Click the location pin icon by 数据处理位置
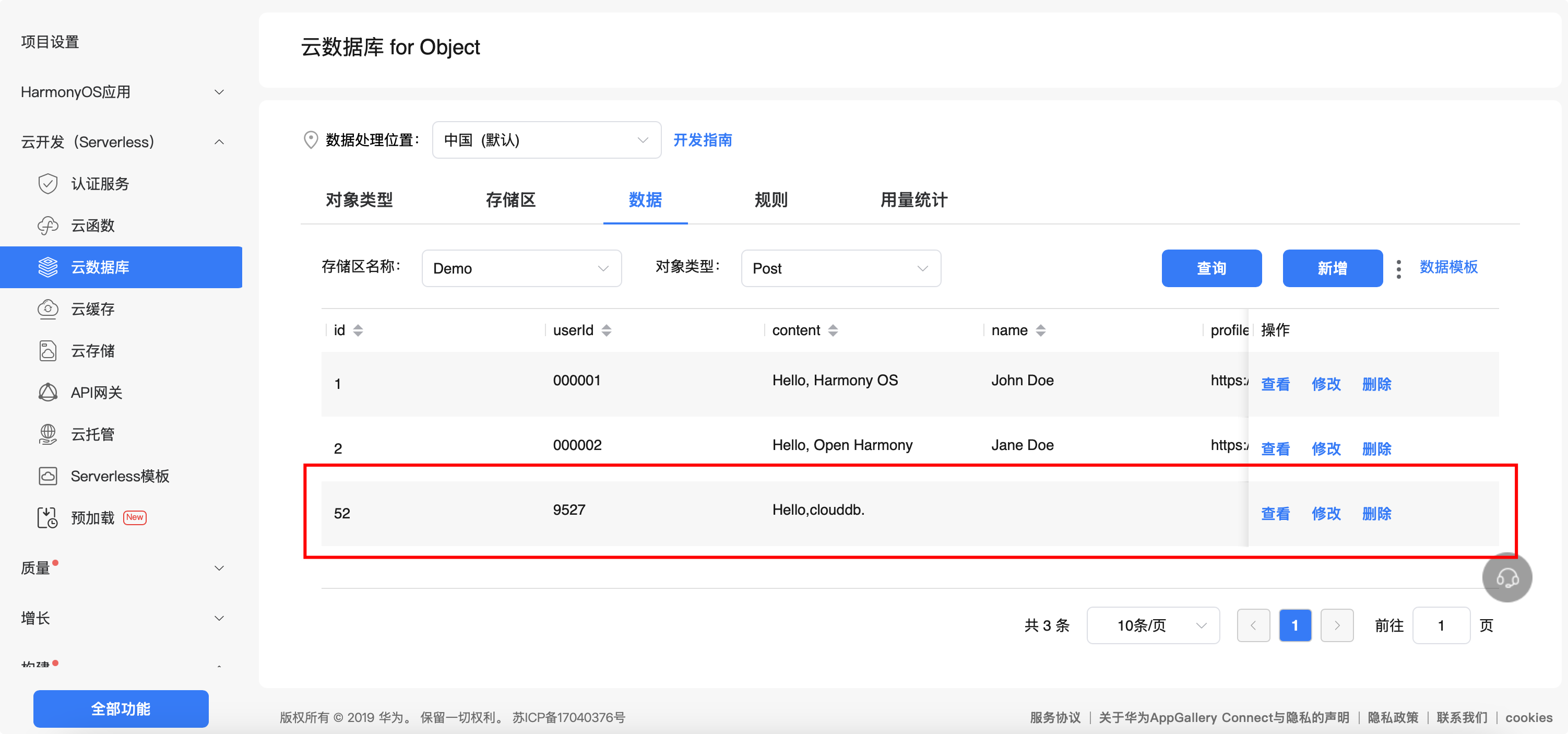Screen dimensions: 1568x734 pyautogui.click(x=311, y=140)
